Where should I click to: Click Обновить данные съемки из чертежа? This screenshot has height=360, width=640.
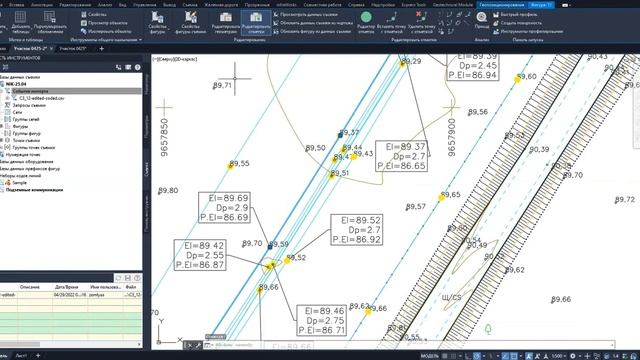pyautogui.click(x=313, y=23)
